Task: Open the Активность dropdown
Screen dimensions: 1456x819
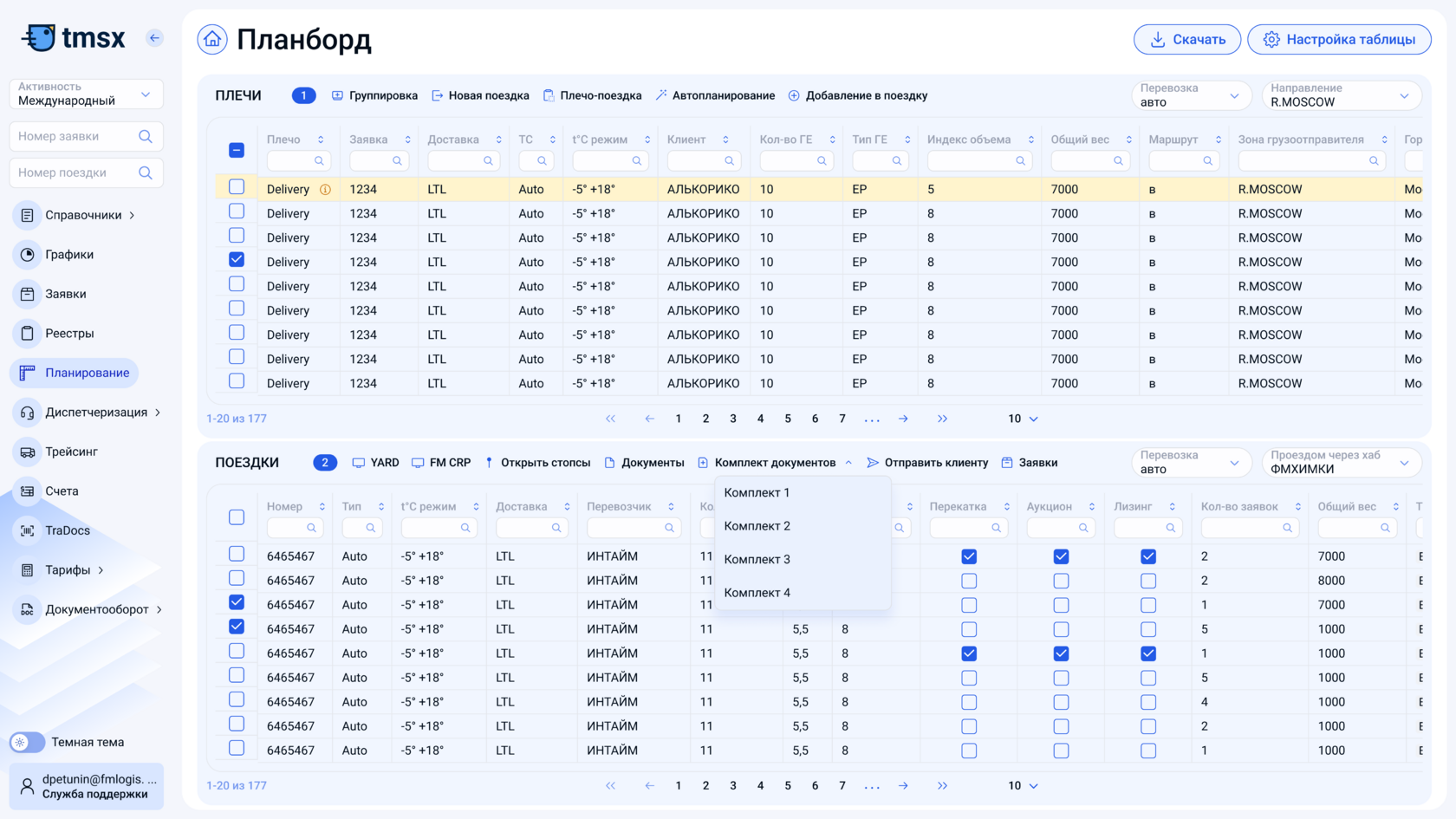Action: pyautogui.click(x=86, y=94)
